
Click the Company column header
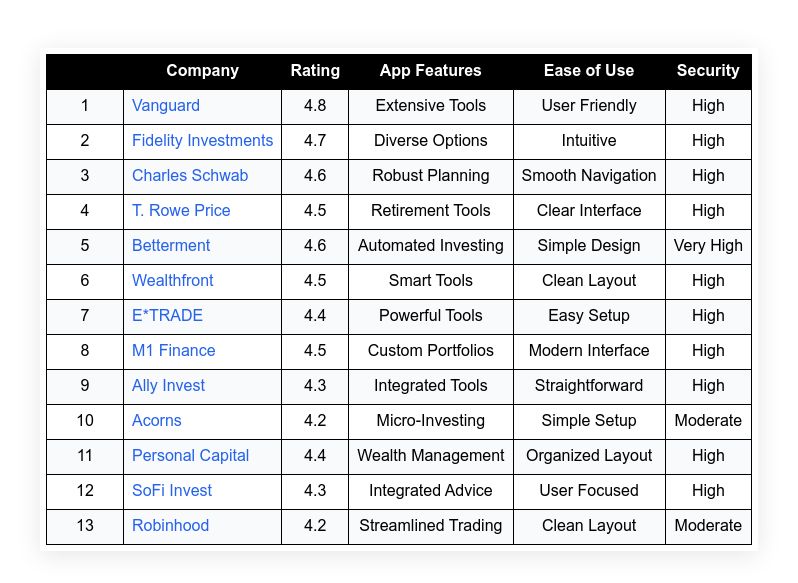click(202, 71)
